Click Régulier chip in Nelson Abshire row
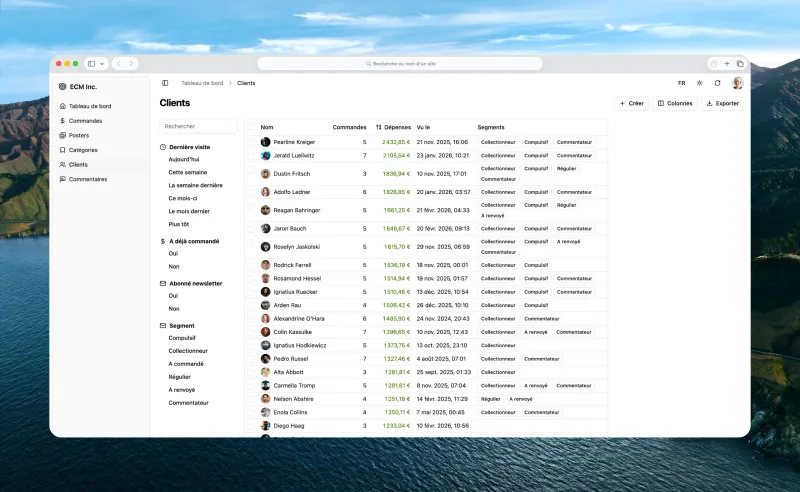 490,399
